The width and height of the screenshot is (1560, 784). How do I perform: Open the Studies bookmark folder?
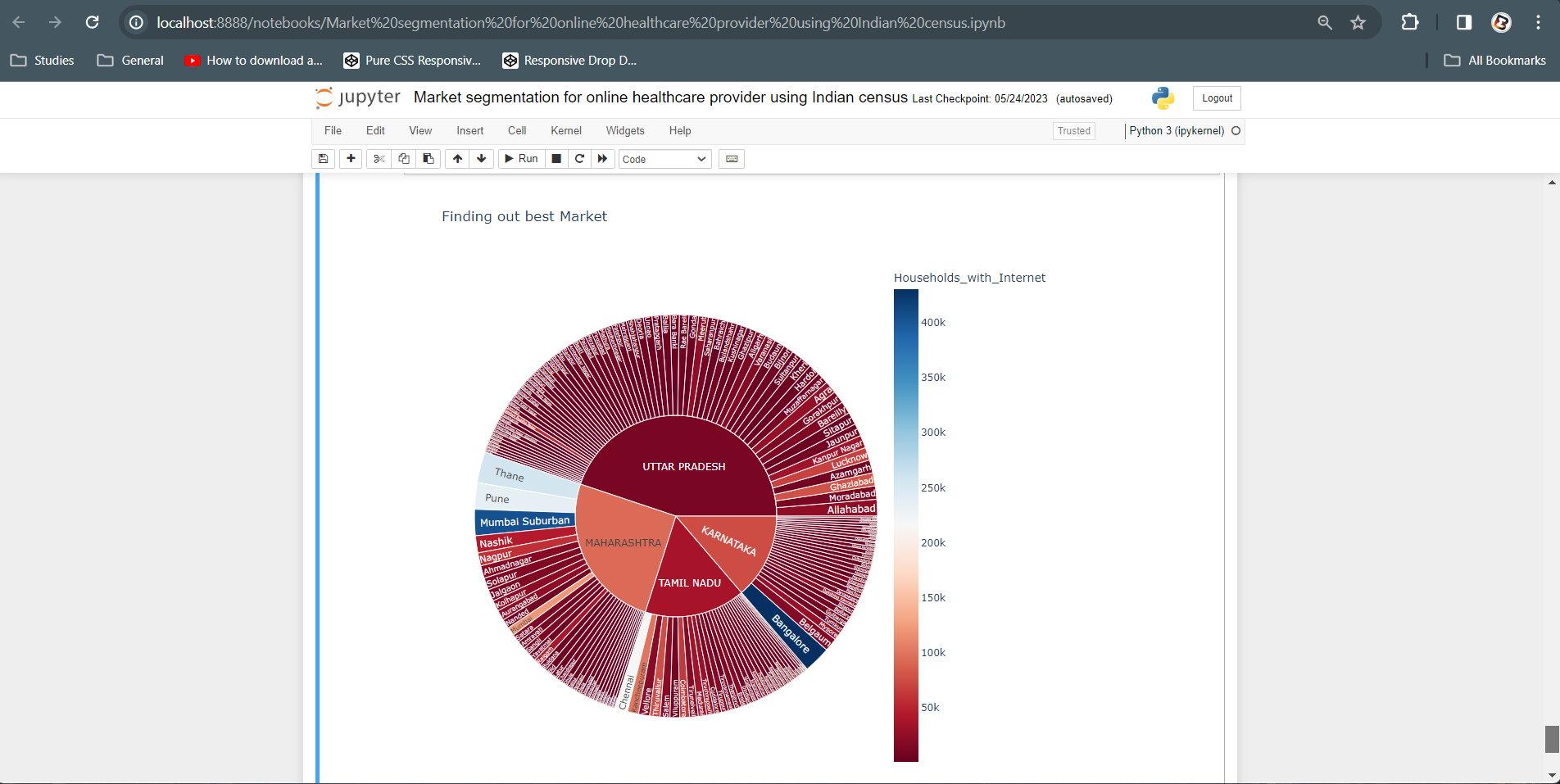(x=43, y=61)
